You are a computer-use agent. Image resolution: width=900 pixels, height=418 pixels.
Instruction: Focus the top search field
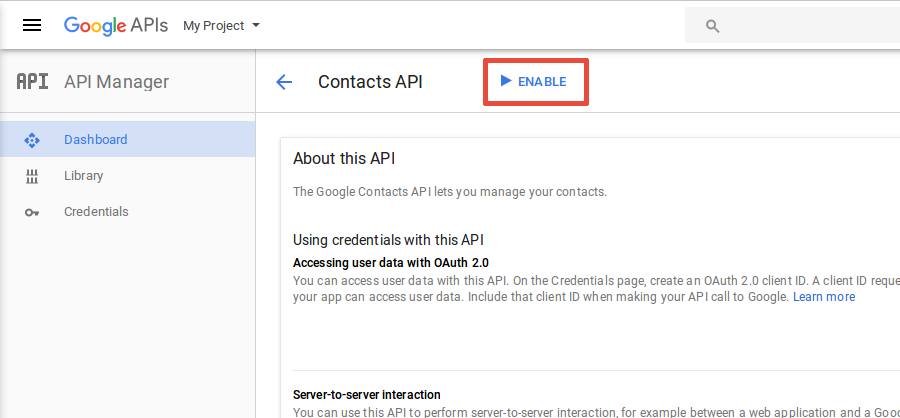pyautogui.click(x=792, y=25)
